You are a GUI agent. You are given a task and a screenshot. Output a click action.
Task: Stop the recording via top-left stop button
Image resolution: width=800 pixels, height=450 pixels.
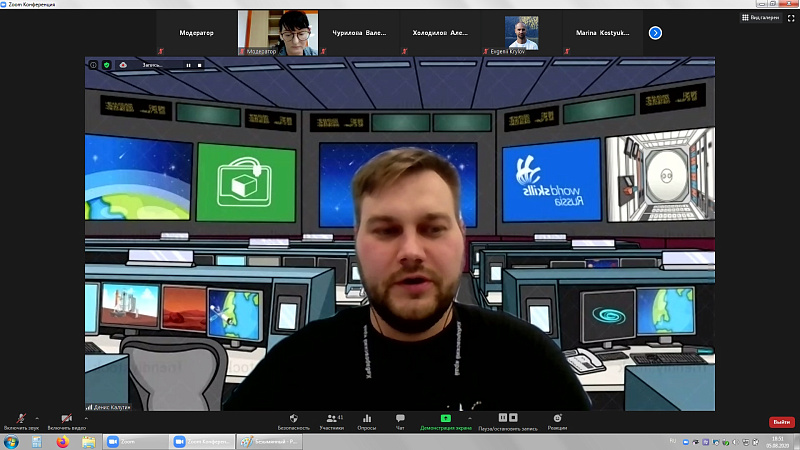coord(199,65)
